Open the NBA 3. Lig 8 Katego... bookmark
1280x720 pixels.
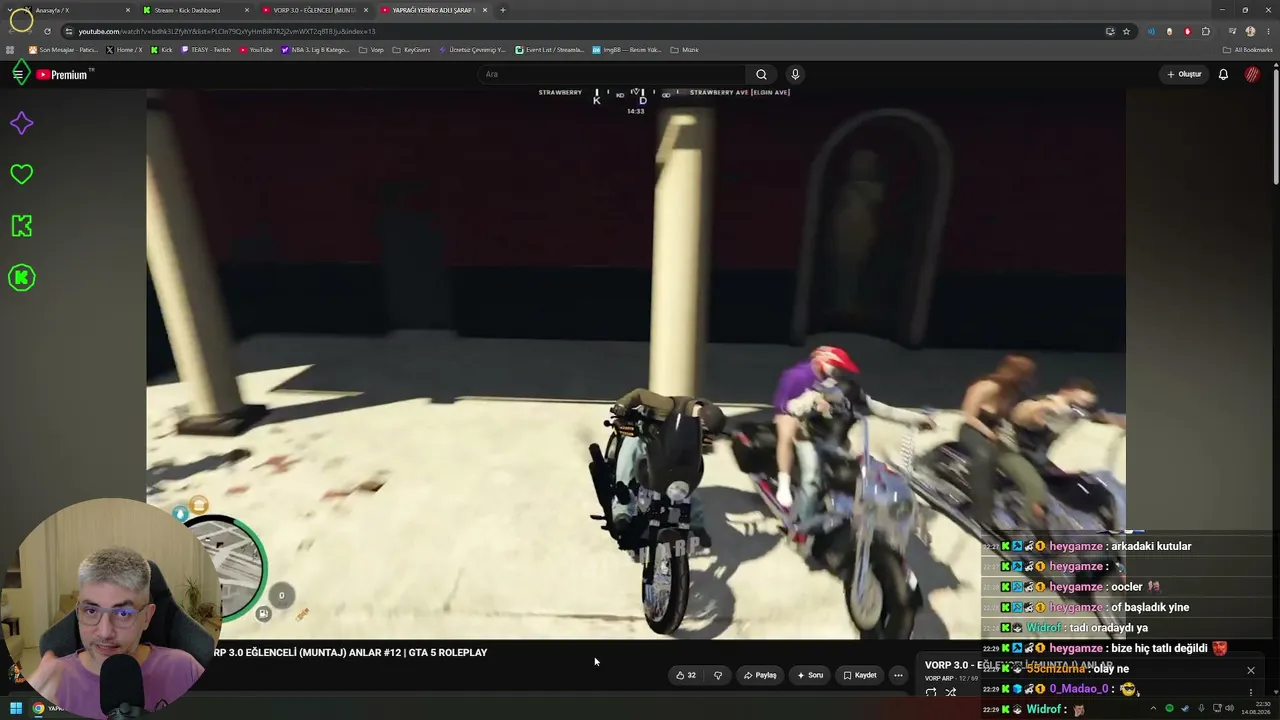[315, 50]
